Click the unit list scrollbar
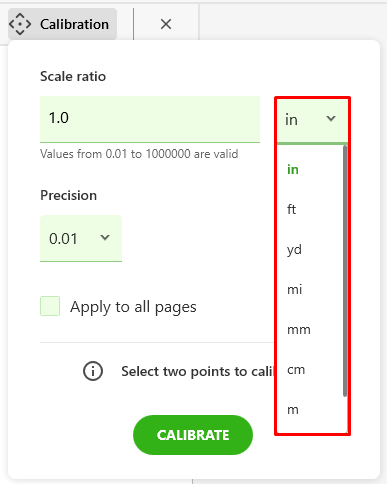 click(x=345, y=271)
